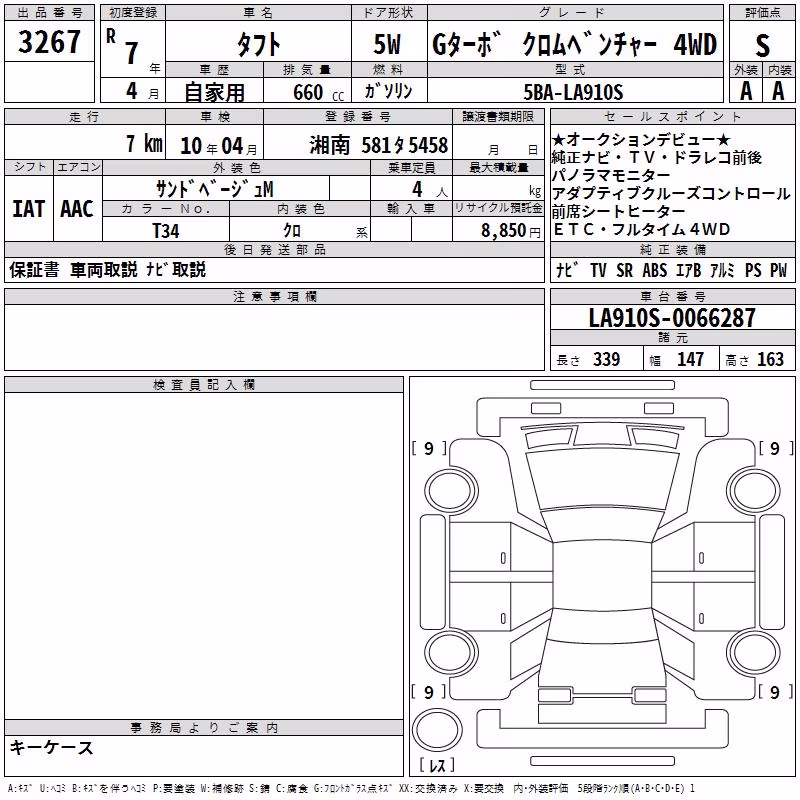Click the ETC・フルタイム4WD line
This screenshot has height=800, width=800.
(642, 230)
